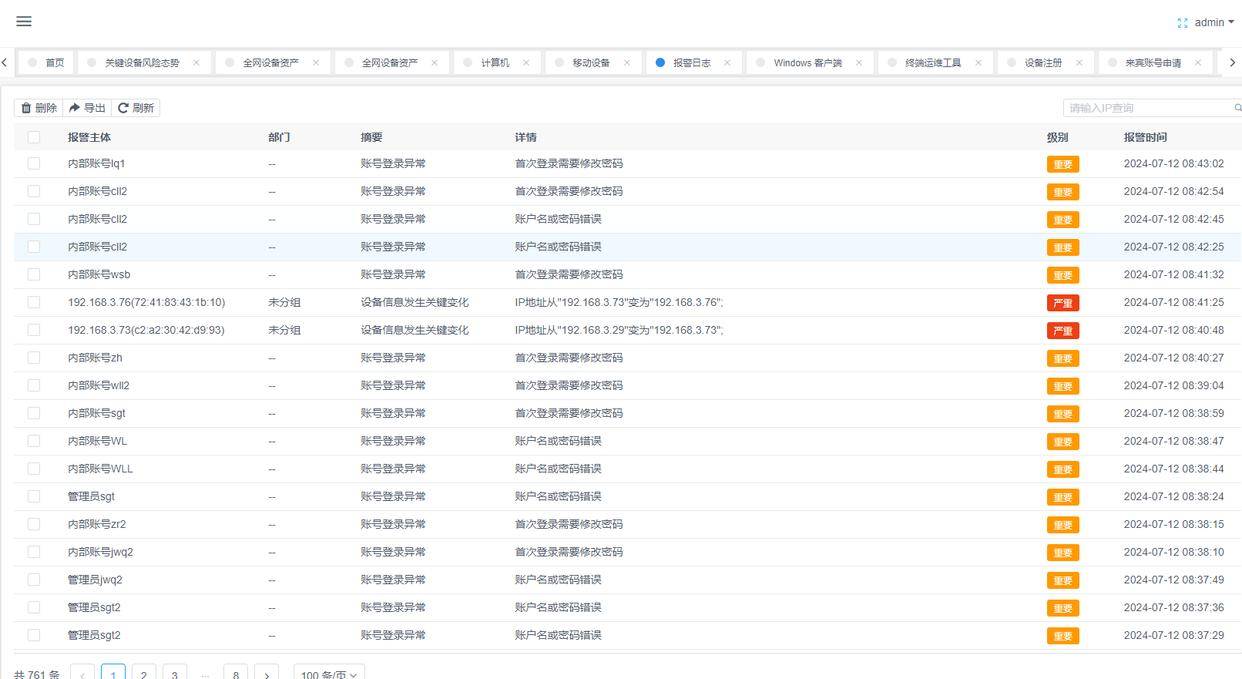
Task: Switch to the 移动设备 tab
Action: click(x=591, y=62)
